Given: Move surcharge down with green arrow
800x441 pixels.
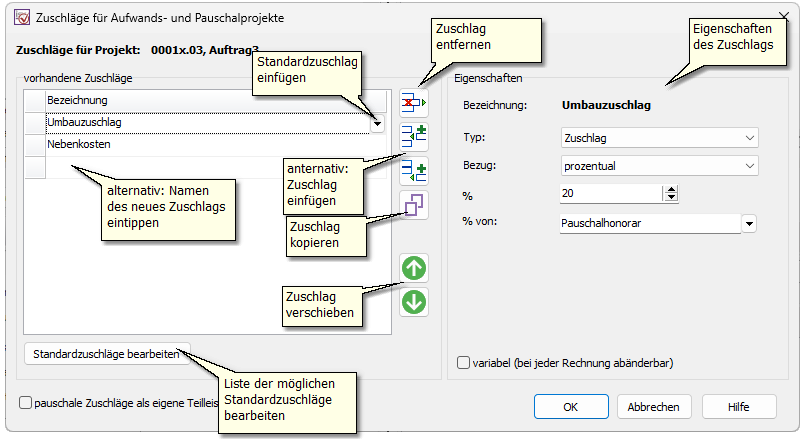Looking at the screenshot, I should (x=413, y=301).
